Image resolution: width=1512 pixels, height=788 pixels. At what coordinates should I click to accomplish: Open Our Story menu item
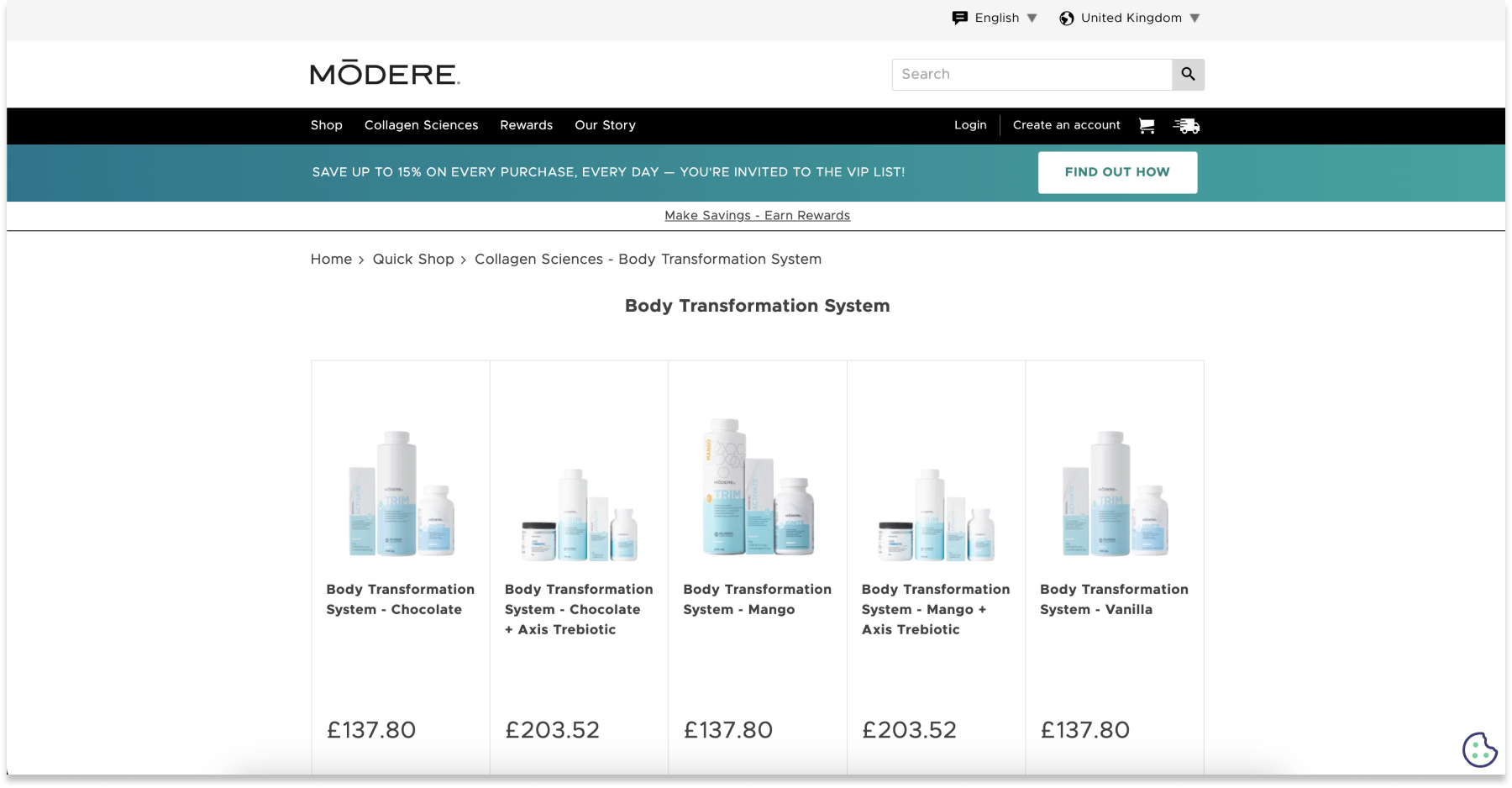(606, 125)
